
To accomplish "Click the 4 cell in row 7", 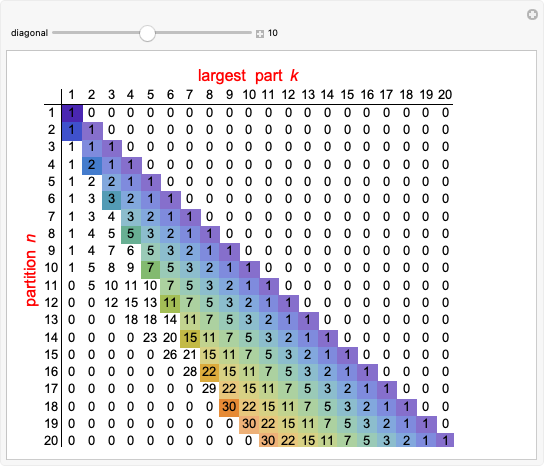I will pos(111,217).
